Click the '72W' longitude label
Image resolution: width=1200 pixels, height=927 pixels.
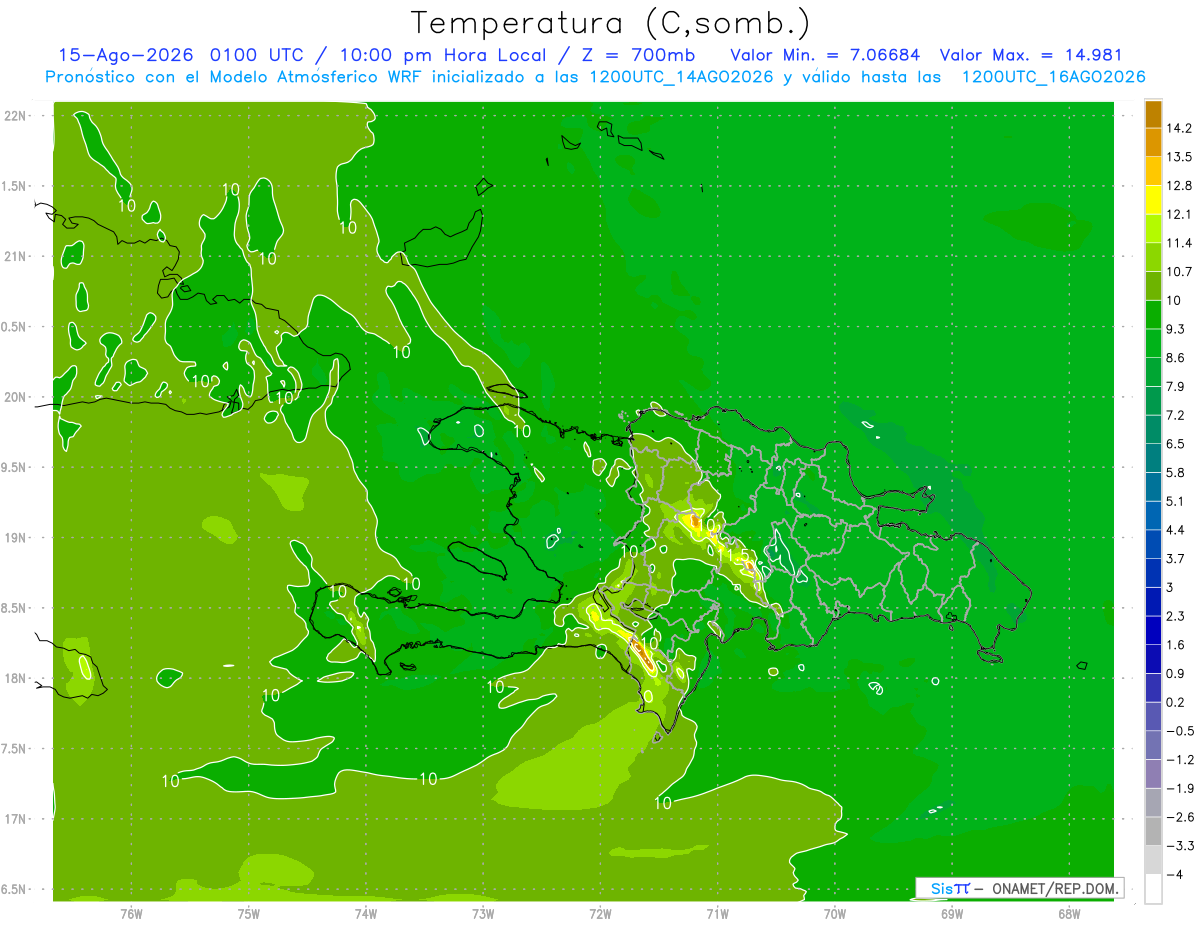point(600,913)
